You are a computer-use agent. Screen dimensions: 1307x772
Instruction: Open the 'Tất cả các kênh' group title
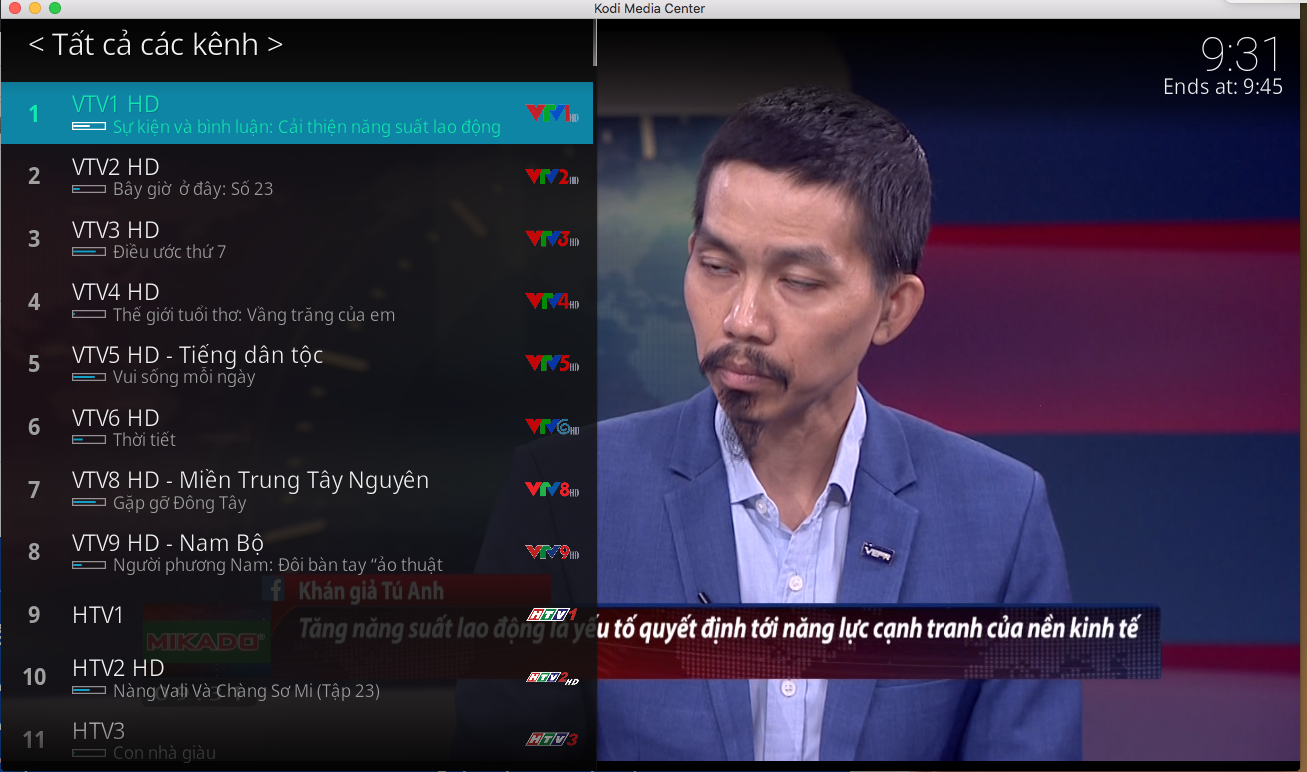(x=155, y=45)
